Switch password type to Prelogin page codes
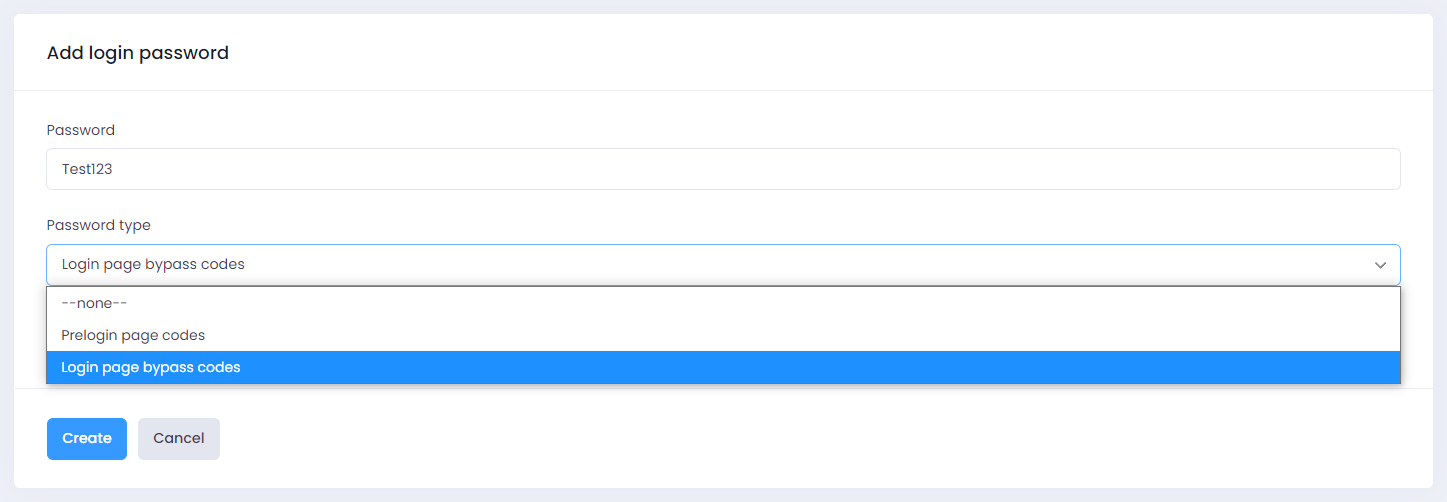This screenshot has width=1447, height=502. point(133,335)
